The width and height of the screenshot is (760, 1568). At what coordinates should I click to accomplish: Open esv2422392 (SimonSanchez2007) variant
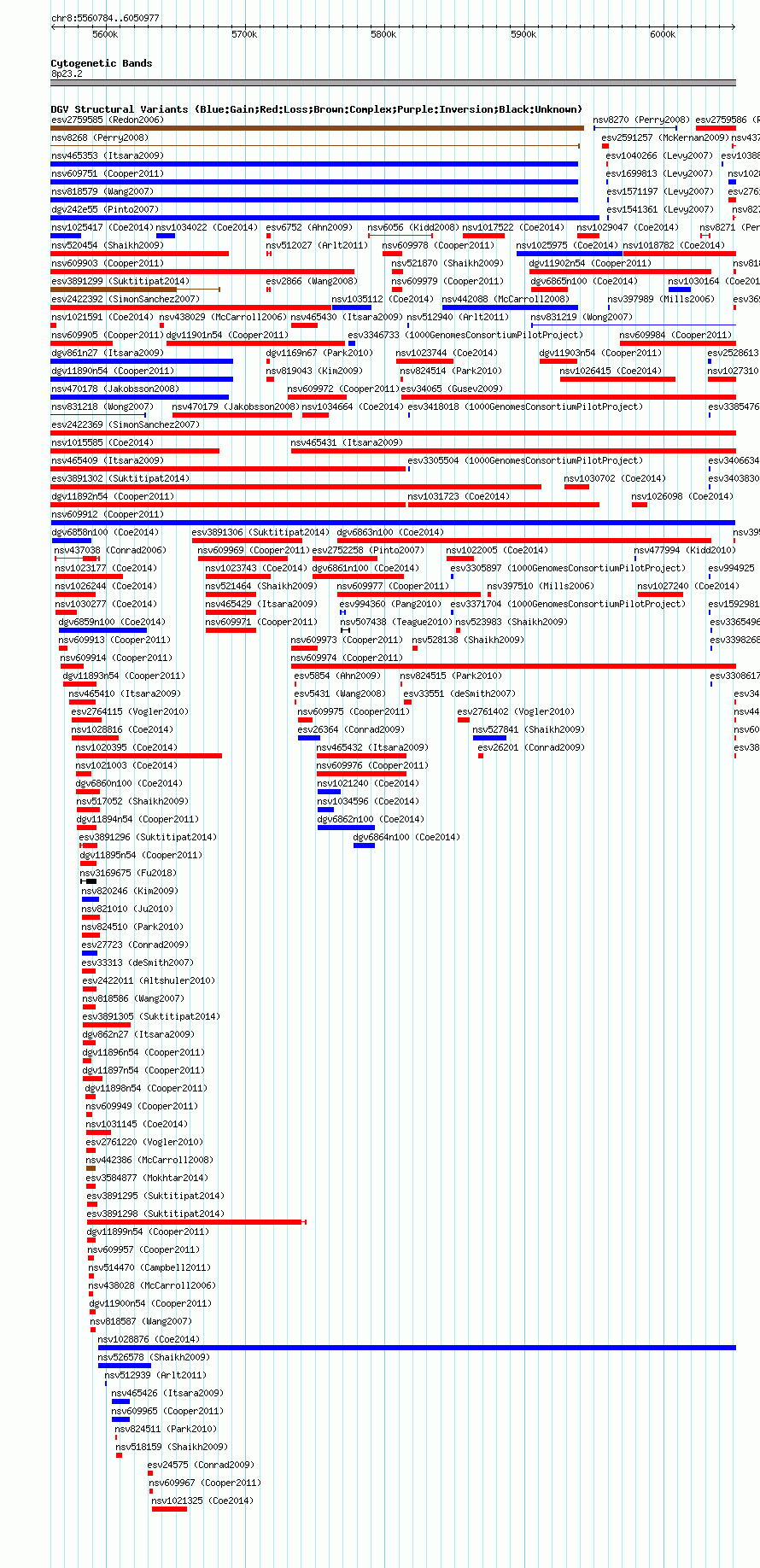(191, 307)
